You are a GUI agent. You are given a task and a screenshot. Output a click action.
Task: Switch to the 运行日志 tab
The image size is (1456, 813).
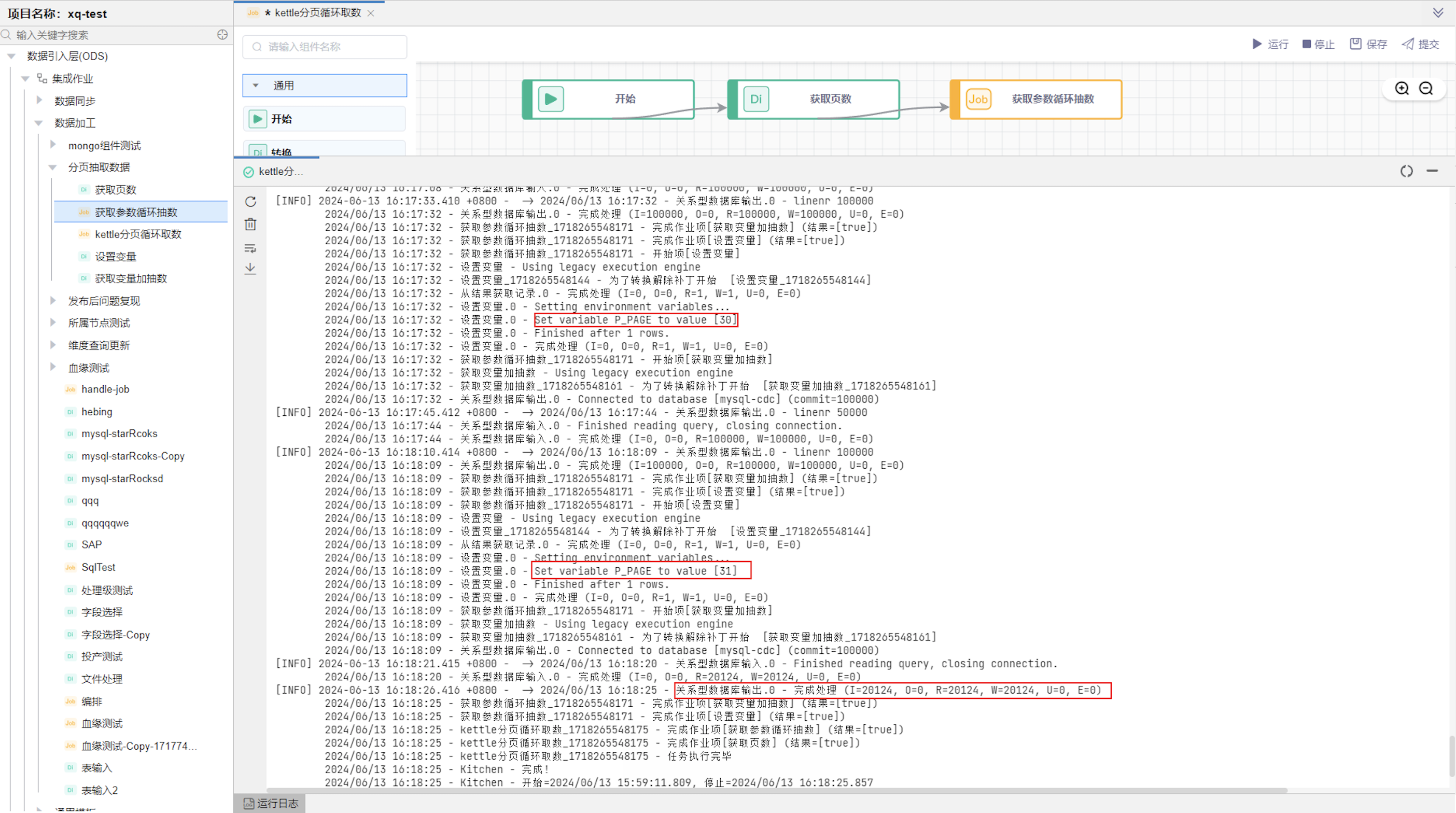tap(271, 803)
